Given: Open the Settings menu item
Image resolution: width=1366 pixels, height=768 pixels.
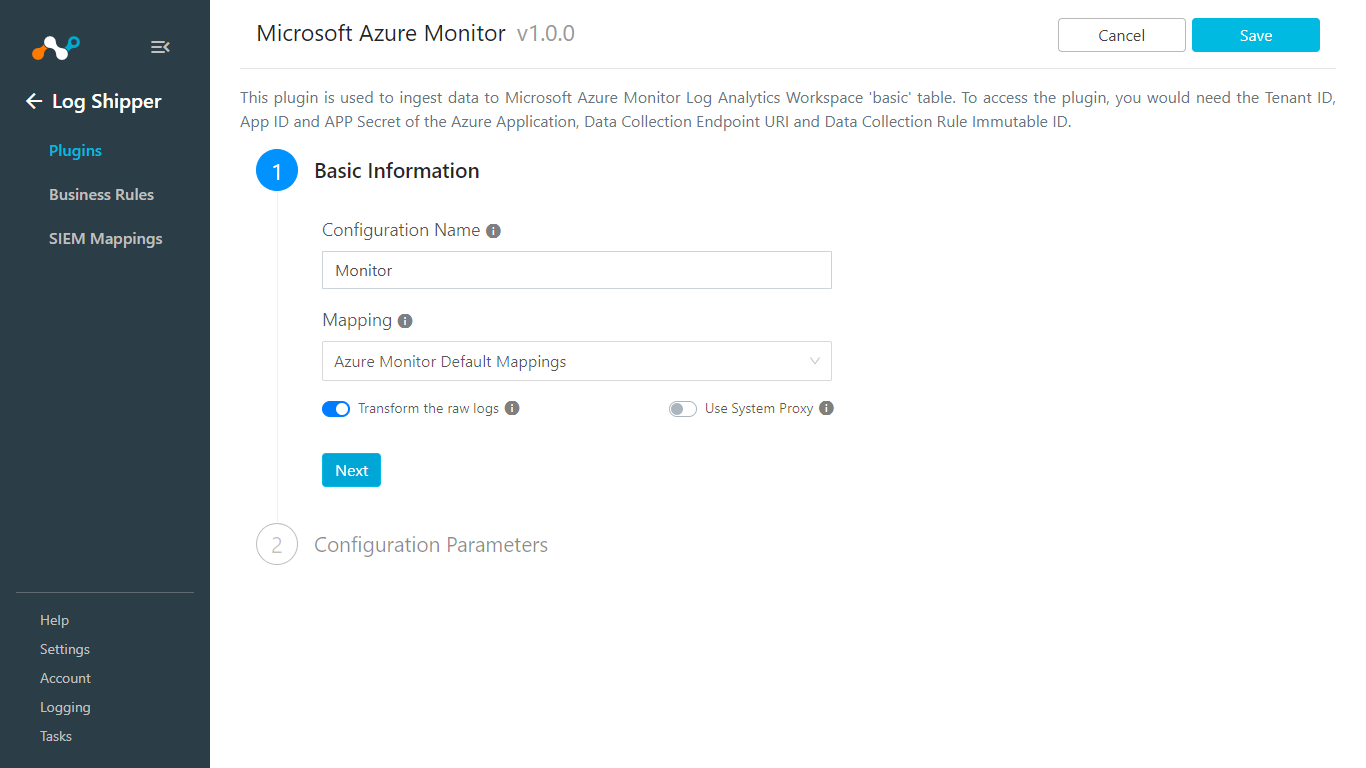Looking at the screenshot, I should click(x=64, y=649).
